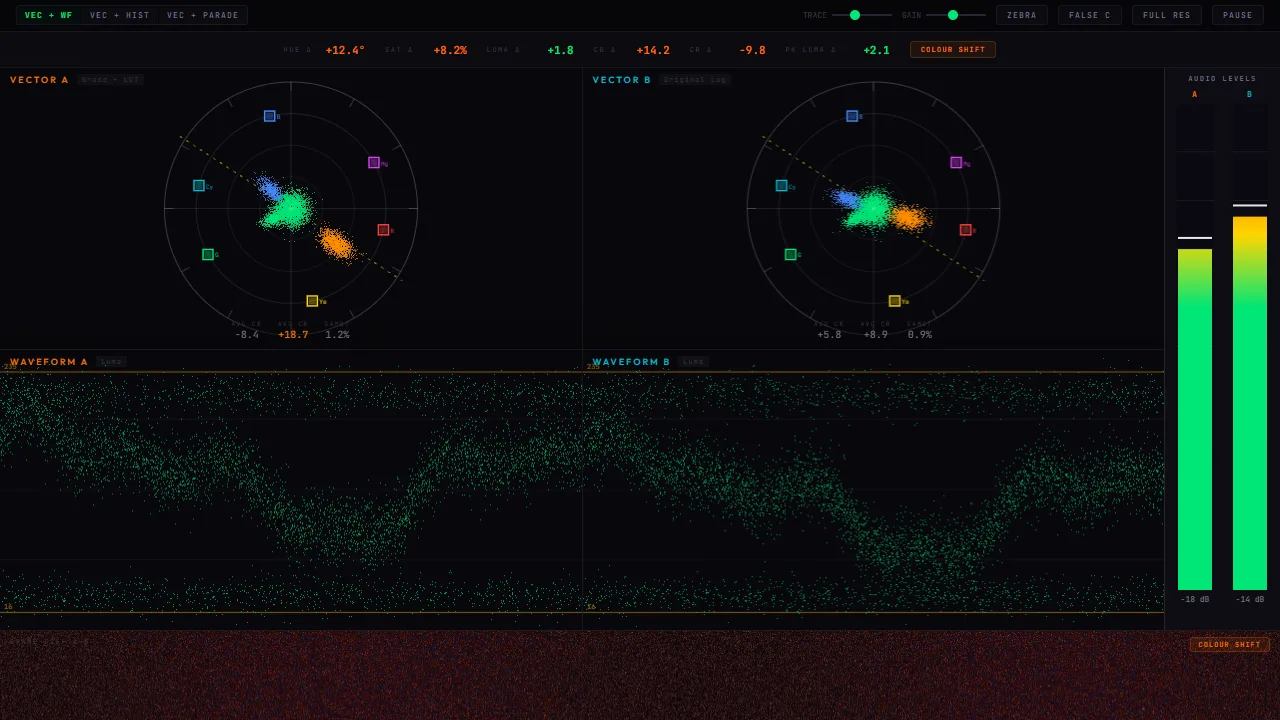The height and width of the screenshot is (720, 1280).
Task: Click the AUDIO LEVELS panel heading
Action: [x=1222, y=79]
